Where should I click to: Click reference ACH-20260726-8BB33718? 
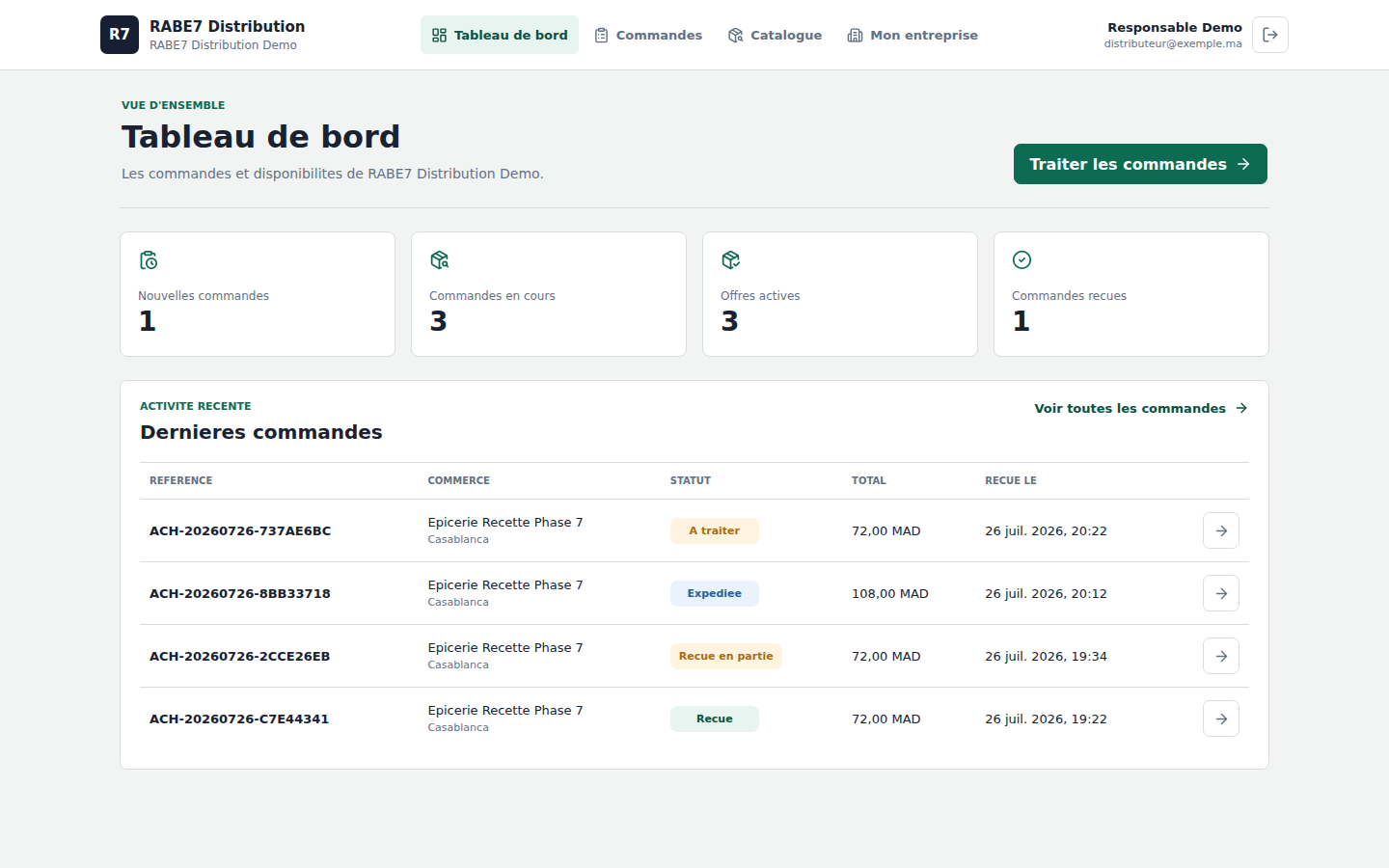coord(240,593)
